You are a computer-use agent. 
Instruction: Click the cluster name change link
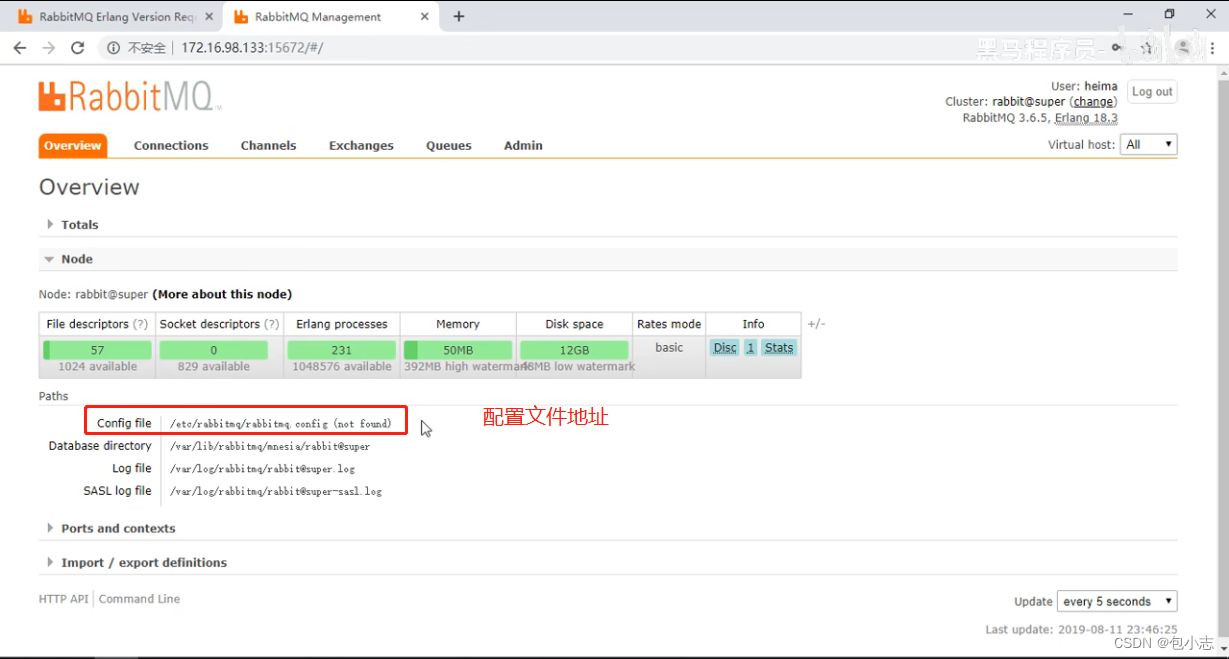pos(1094,102)
